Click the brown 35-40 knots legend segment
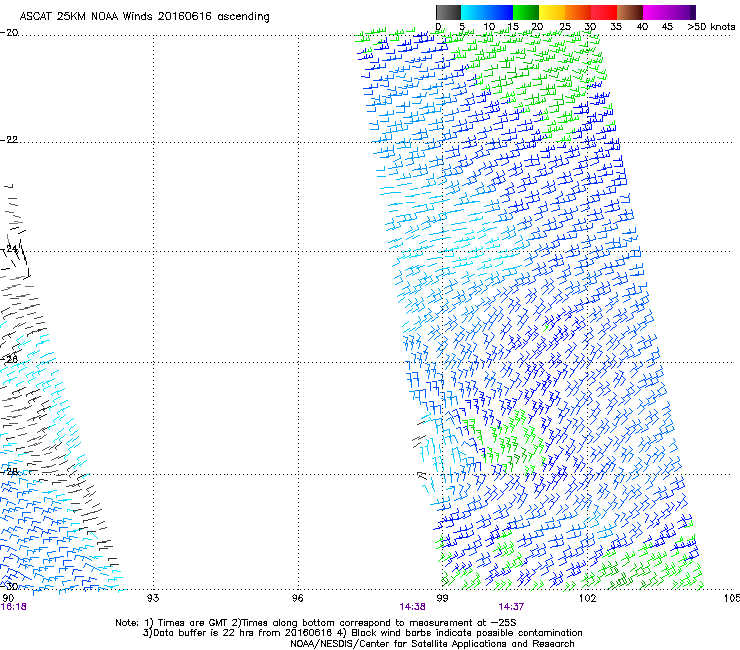 (630, 12)
